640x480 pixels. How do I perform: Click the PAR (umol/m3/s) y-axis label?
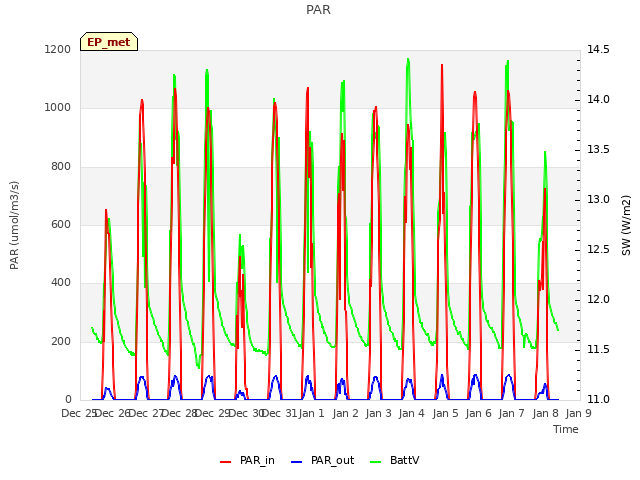click(x=14, y=225)
